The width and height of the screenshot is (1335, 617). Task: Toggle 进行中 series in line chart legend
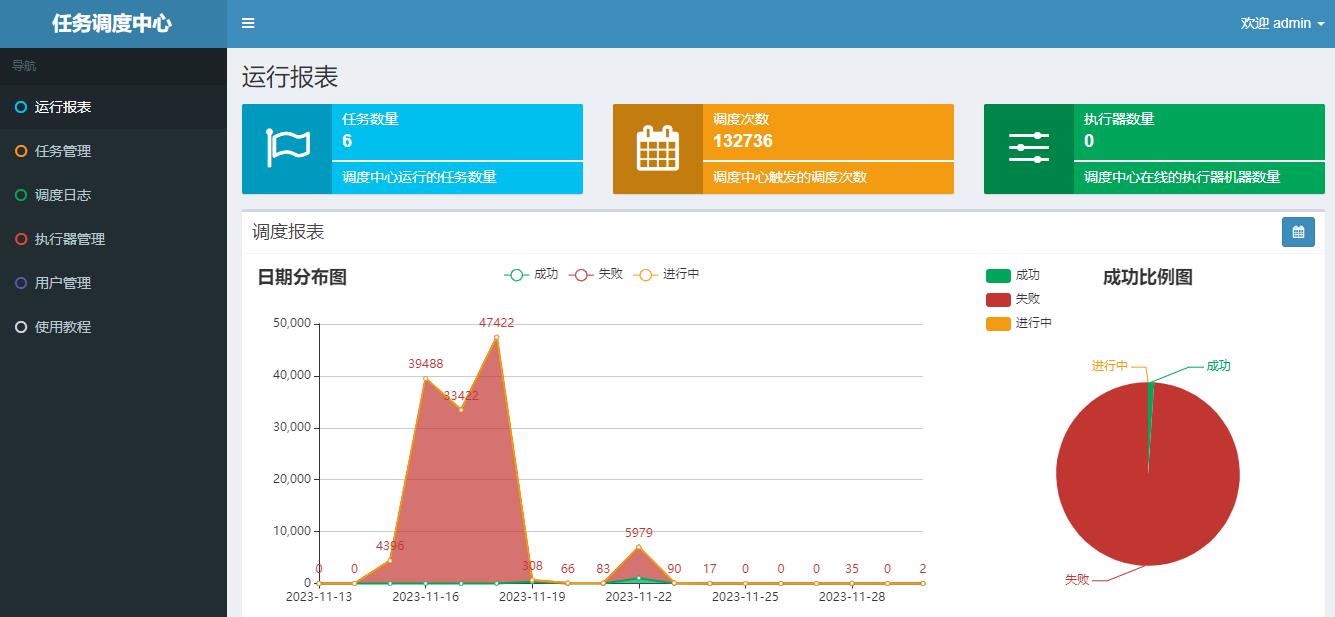[668, 274]
